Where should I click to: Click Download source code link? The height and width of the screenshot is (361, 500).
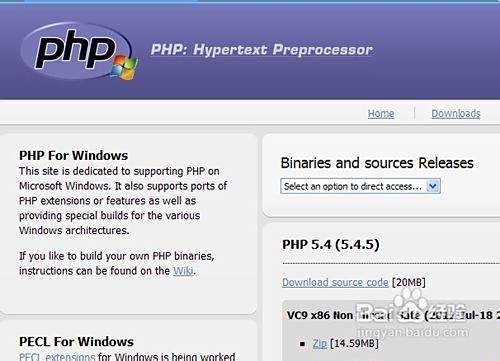tap(335, 282)
